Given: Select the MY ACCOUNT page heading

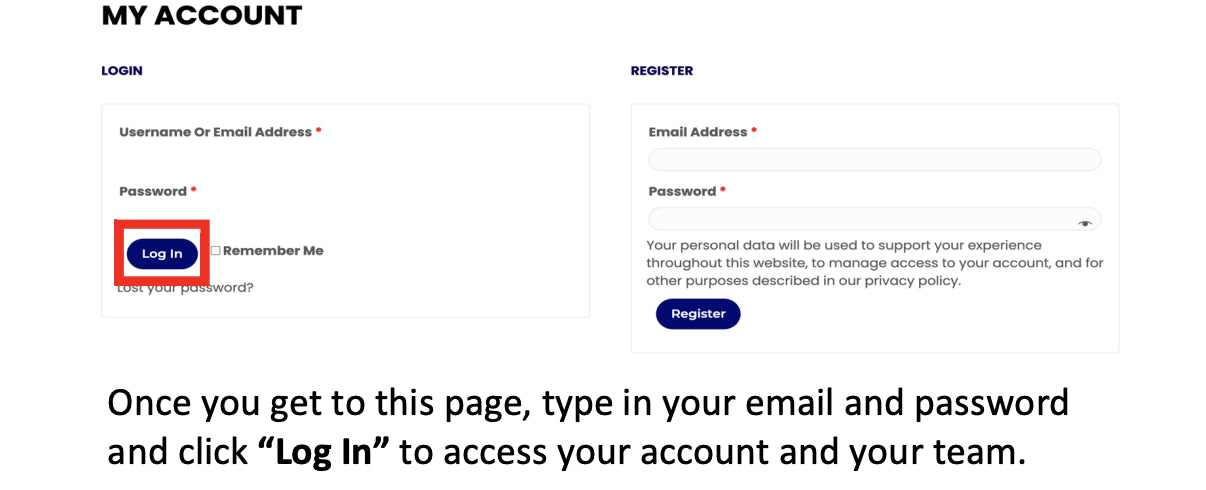Looking at the screenshot, I should click(x=202, y=15).
